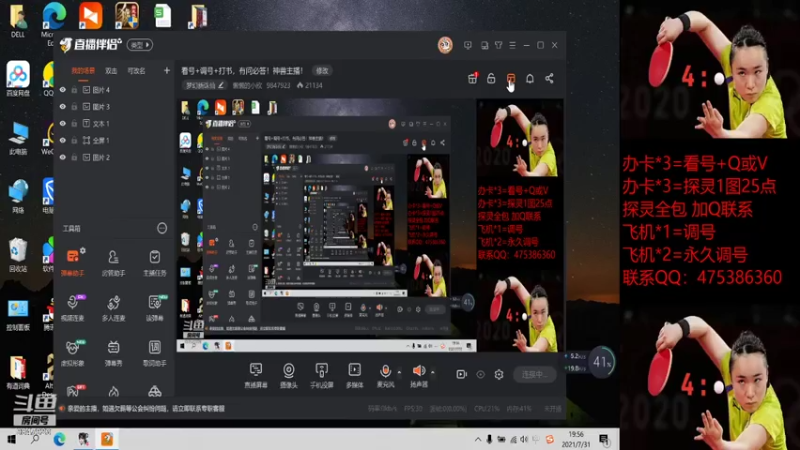Click the record video icon

461,374
